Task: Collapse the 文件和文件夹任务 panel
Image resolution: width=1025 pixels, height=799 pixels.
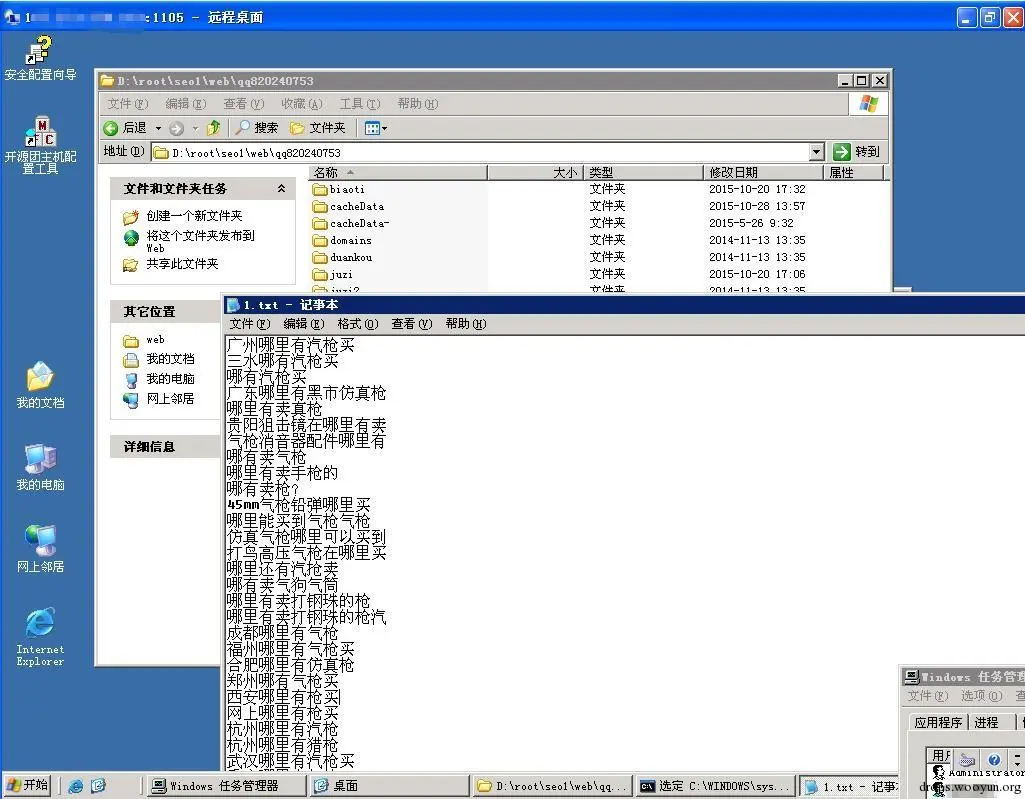Action: [281, 188]
